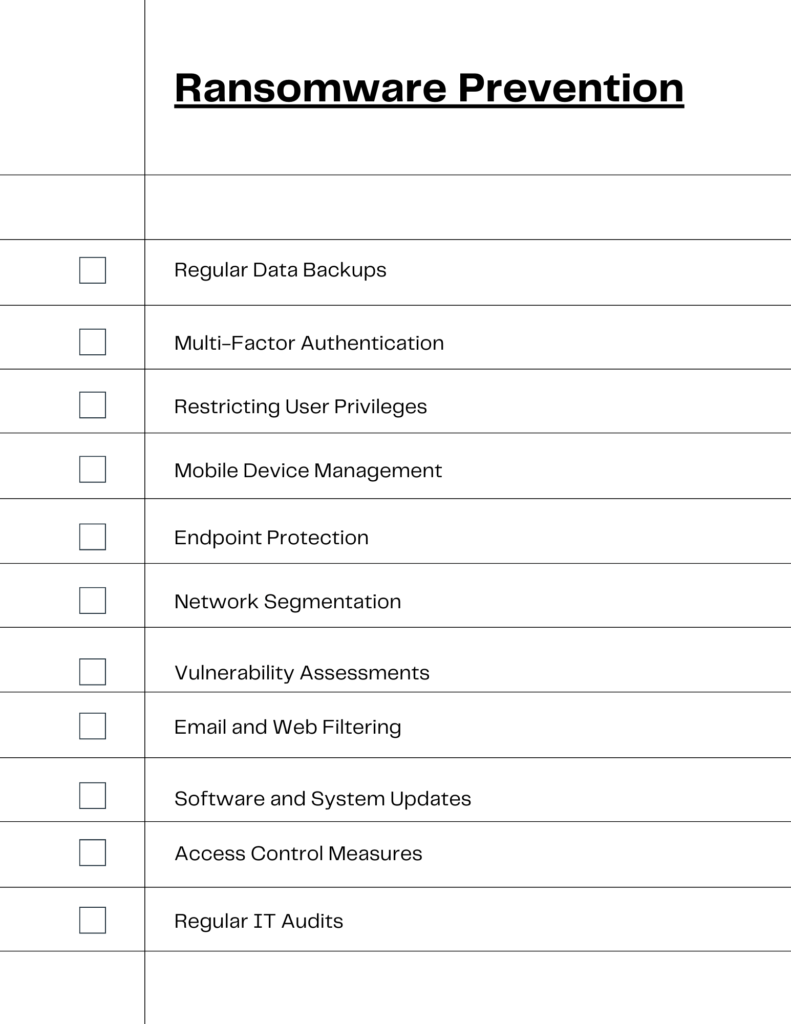Tick the Multi-Factor Authentication checkbox

[92, 342]
